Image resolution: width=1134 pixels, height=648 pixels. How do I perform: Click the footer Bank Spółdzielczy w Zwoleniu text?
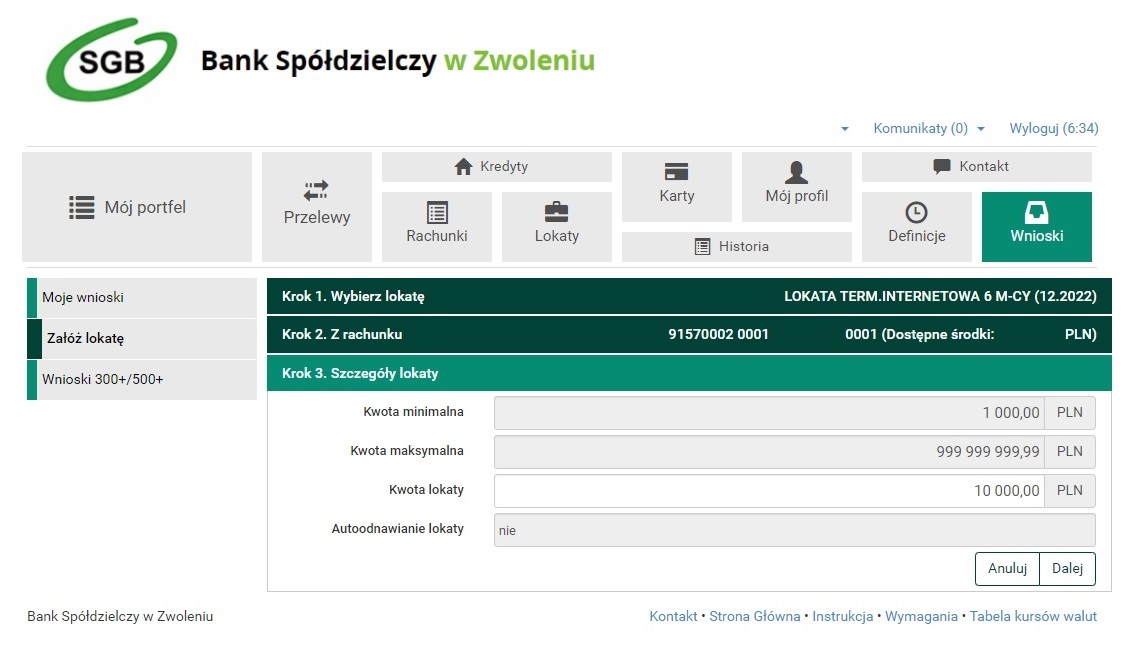click(120, 617)
